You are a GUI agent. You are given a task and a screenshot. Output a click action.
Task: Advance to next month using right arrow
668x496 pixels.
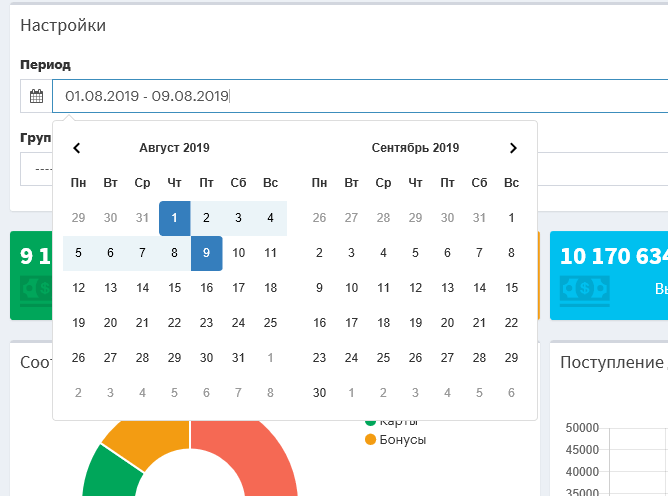(513, 148)
